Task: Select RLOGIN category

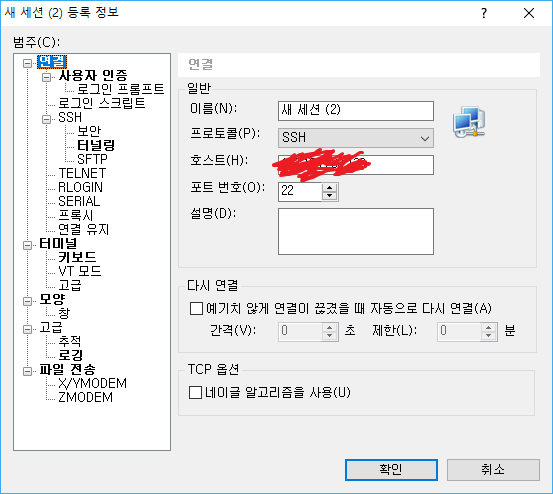Action: pyautogui.click(x=80, y=188)
